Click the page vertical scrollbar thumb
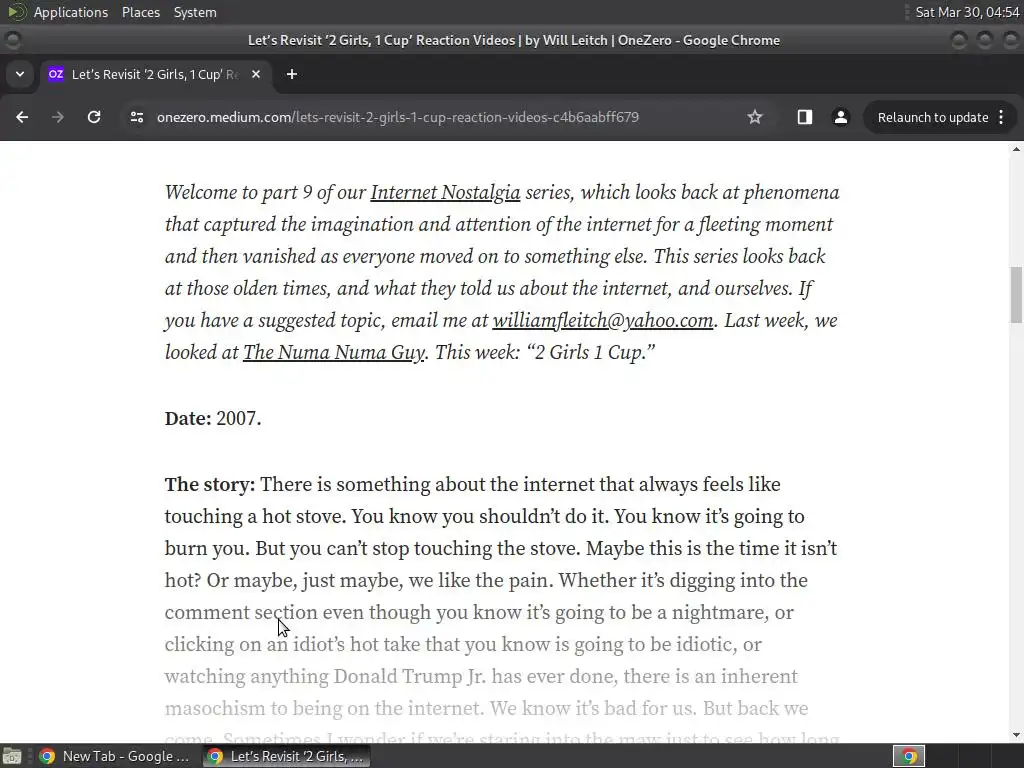1024x768 pixels. (1016, 295)
